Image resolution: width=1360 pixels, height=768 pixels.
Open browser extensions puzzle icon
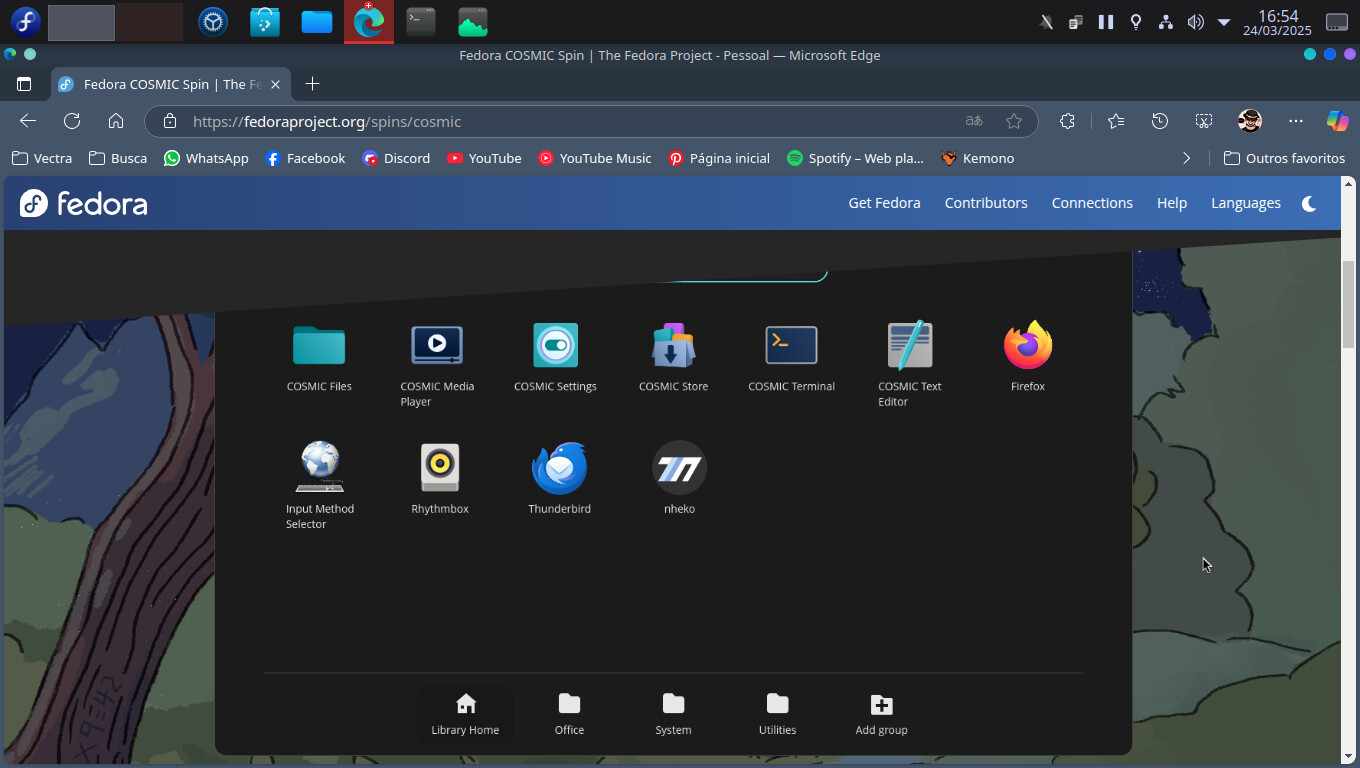[x=1068, y=121]
